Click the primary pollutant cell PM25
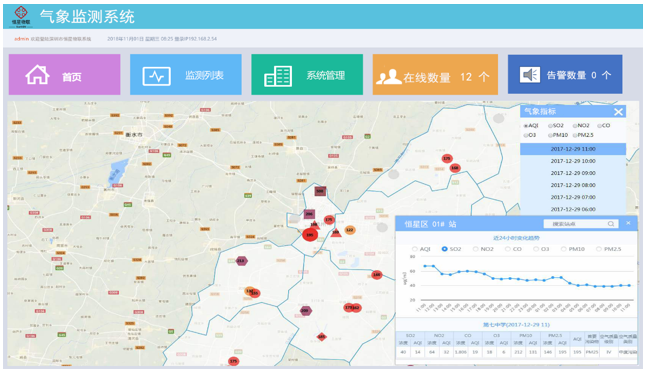The image size is (650, 377). tap(592, 352)
